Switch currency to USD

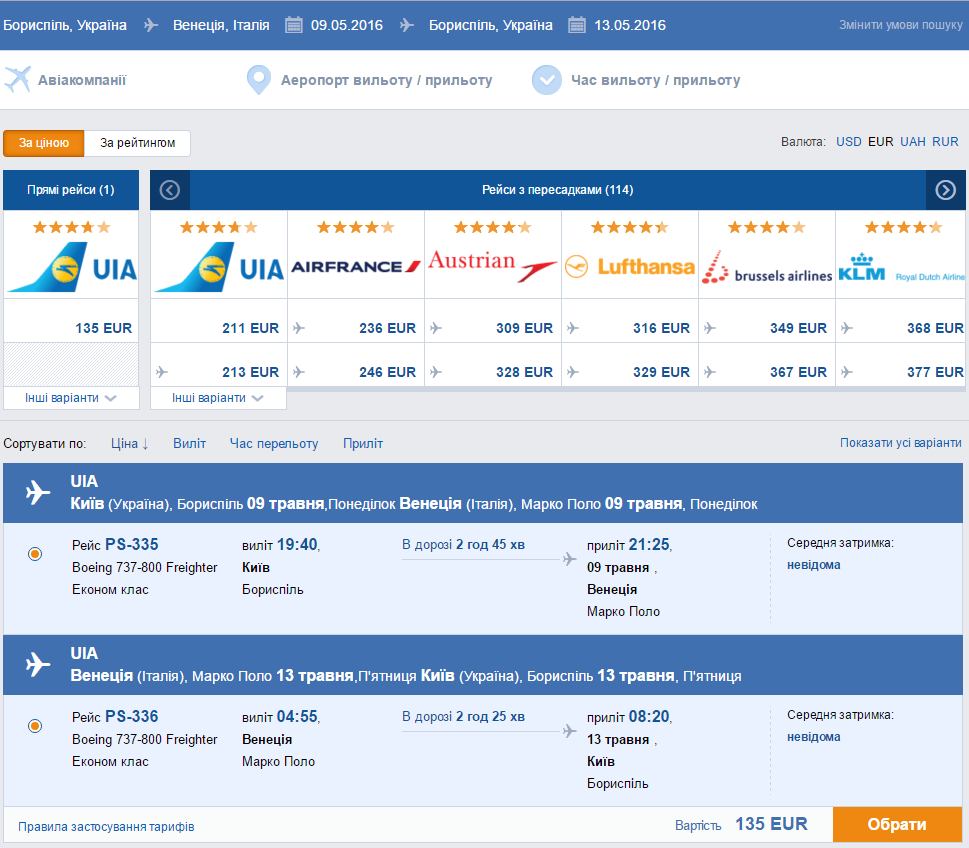click(848, 142)
